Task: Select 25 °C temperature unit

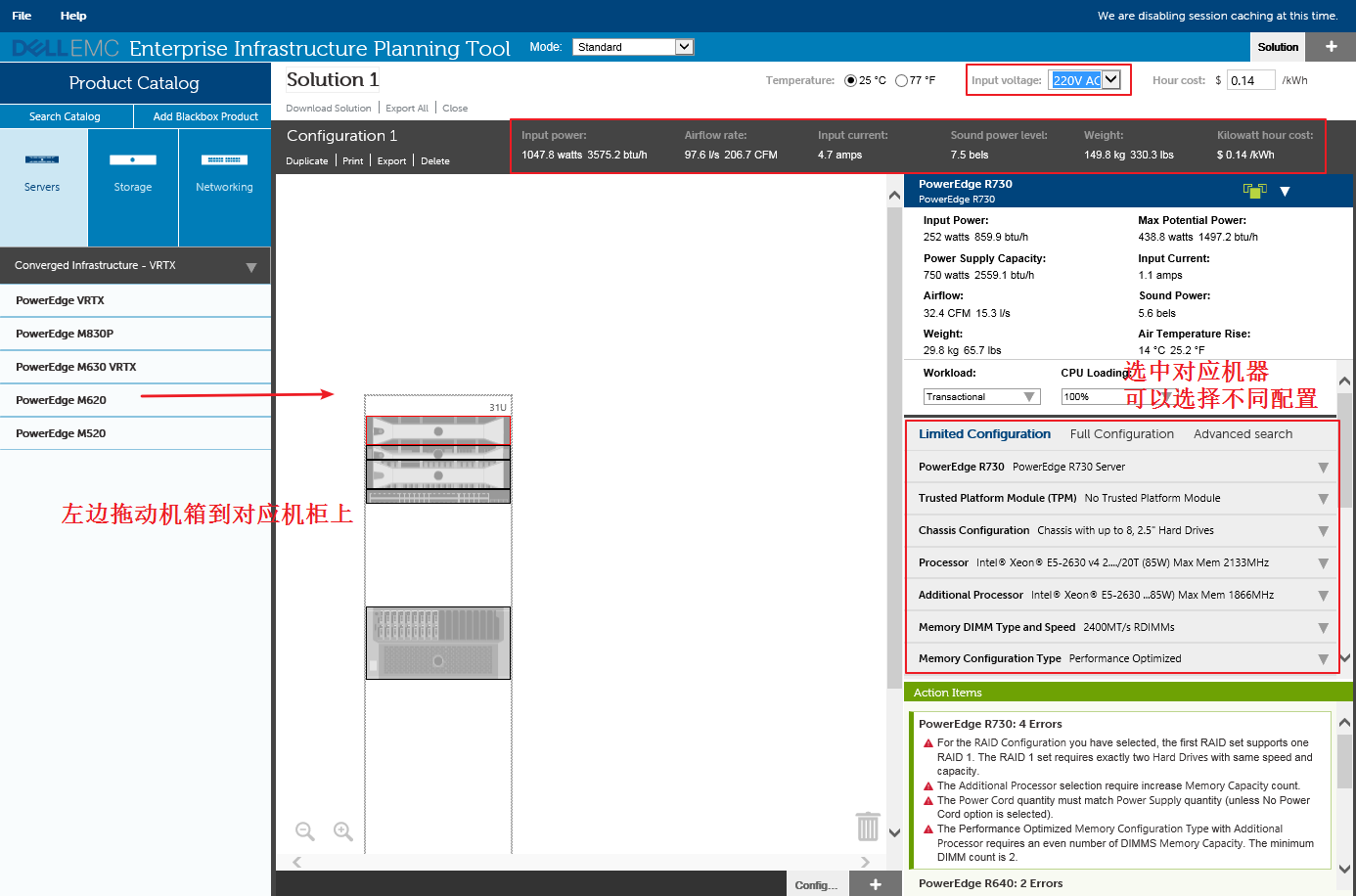Action: pyautogui.click(x=850, y=80)
